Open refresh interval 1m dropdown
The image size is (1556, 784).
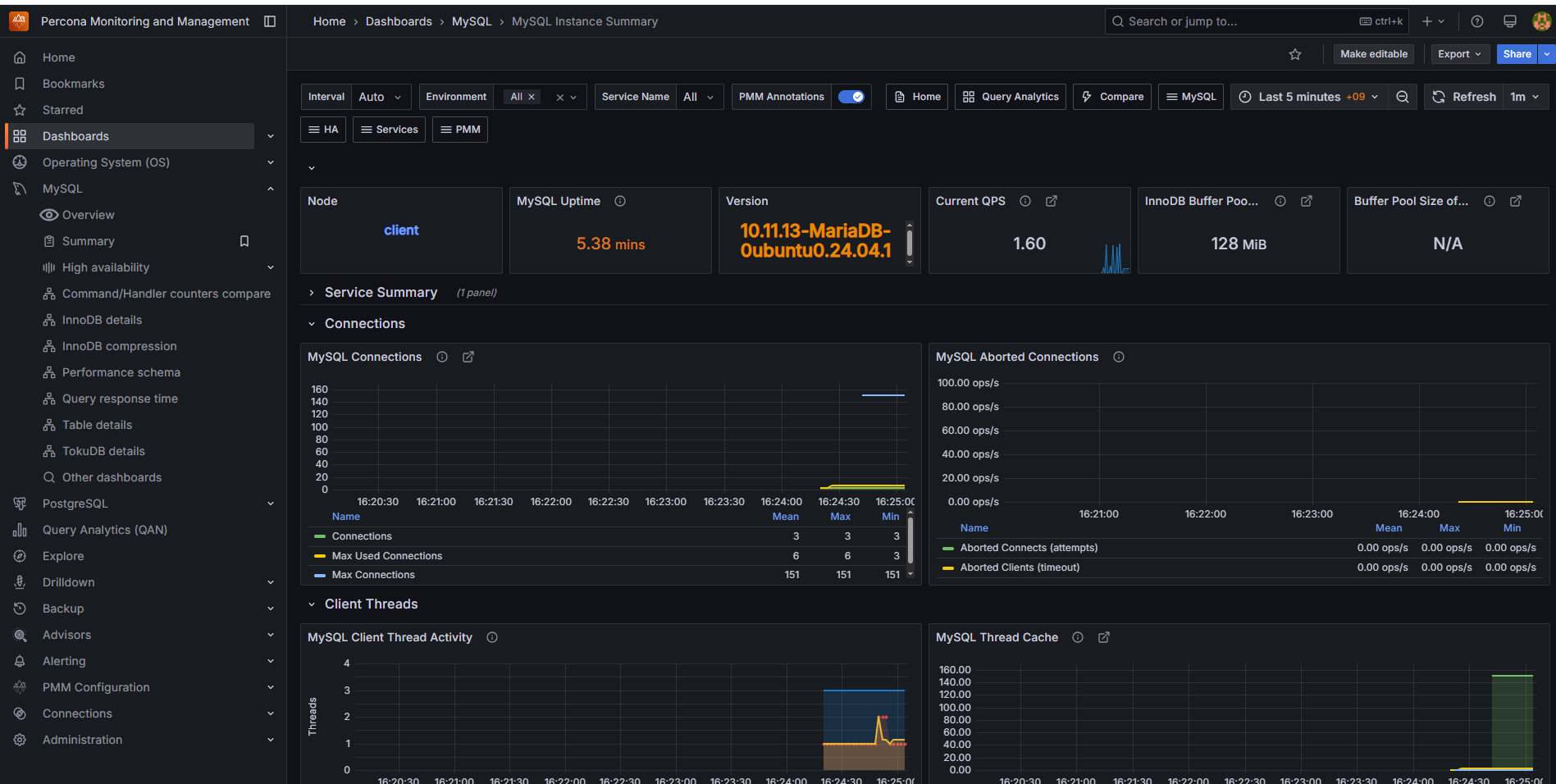point(1526,97)
